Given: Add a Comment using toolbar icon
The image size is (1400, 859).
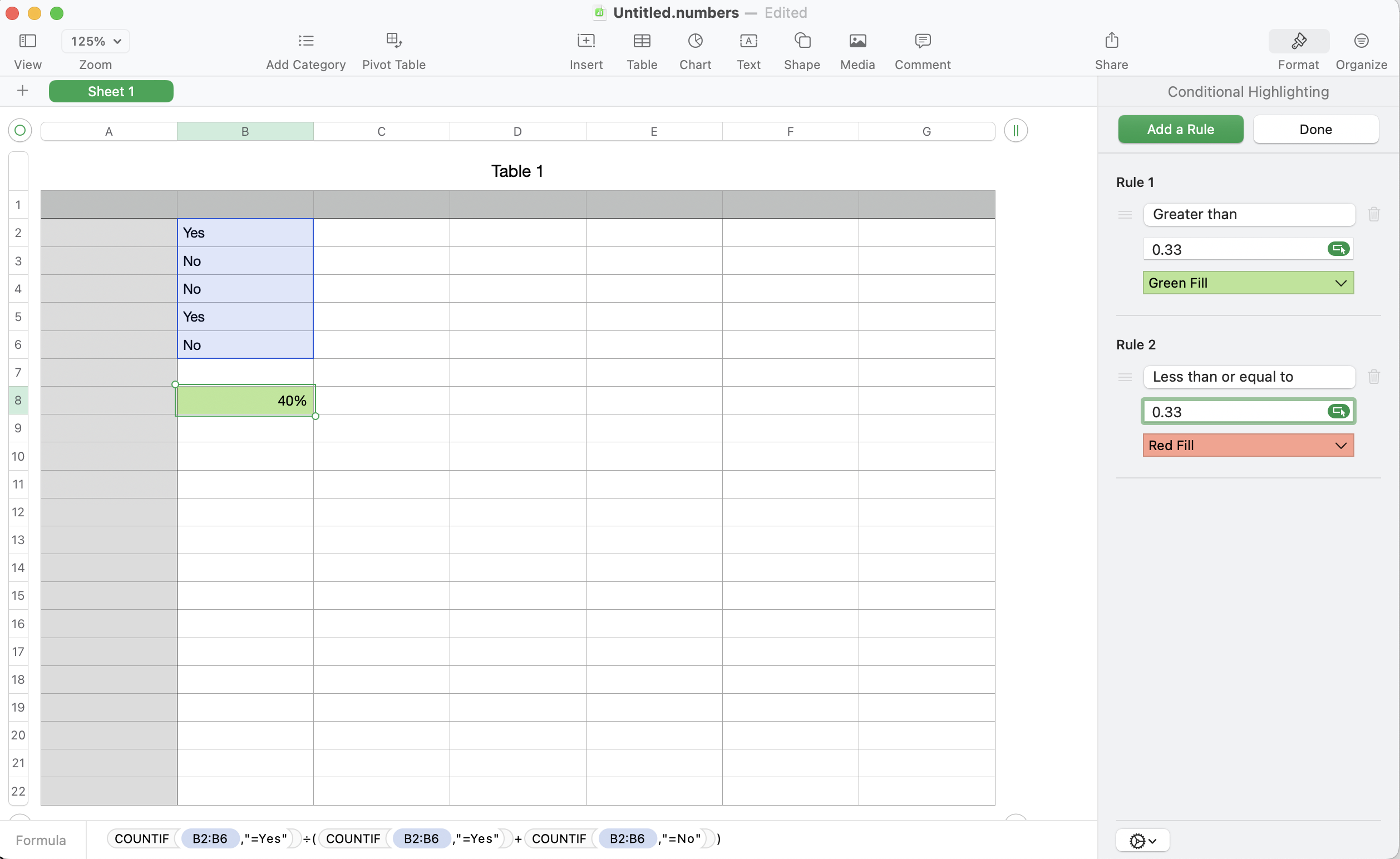Looking at the screenshot, I should pyautogui.click(x=922, y=41).
